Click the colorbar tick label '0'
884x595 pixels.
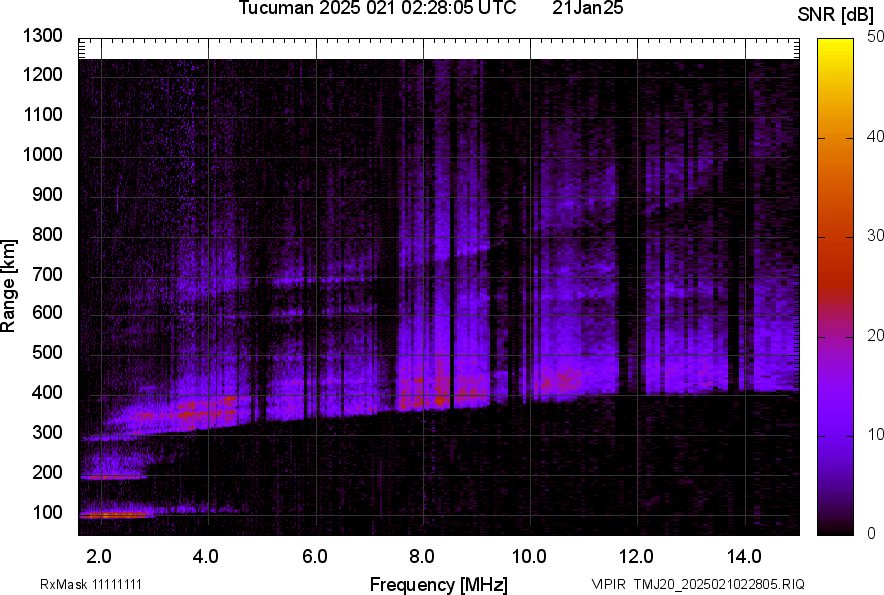pos(872,533)
